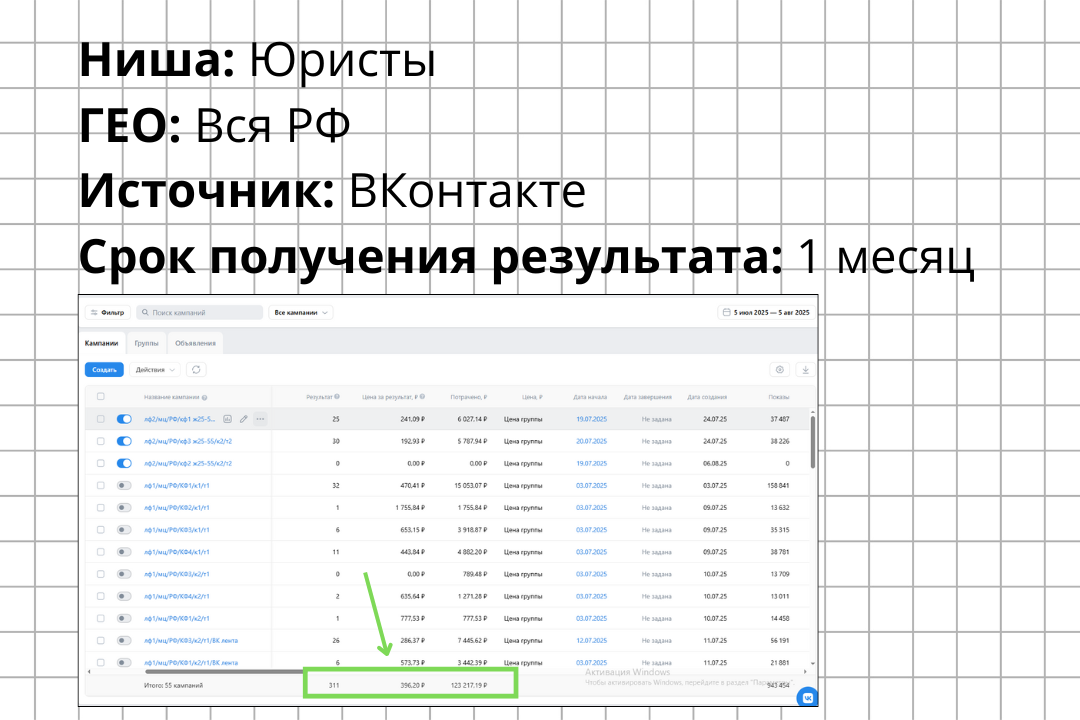
Task: Click the pencil edit icon for лф2/мц/РФ/кф1
Action: 243,419
